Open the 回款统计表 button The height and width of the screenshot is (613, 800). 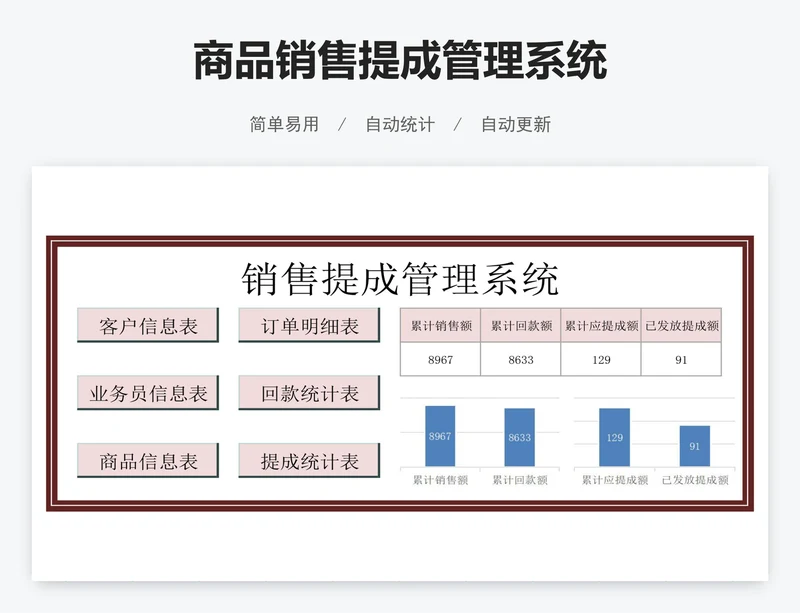click(x=309, y=393)
